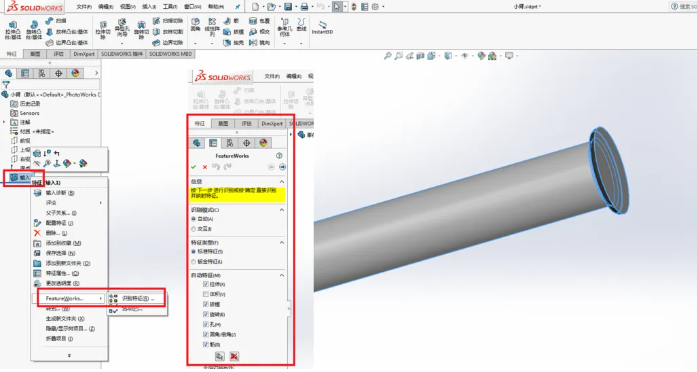Click Zoom to Fit in the heads-up view toolbar
The width and height of the screenshot is (697, 372).
click(x=388, y=56)
